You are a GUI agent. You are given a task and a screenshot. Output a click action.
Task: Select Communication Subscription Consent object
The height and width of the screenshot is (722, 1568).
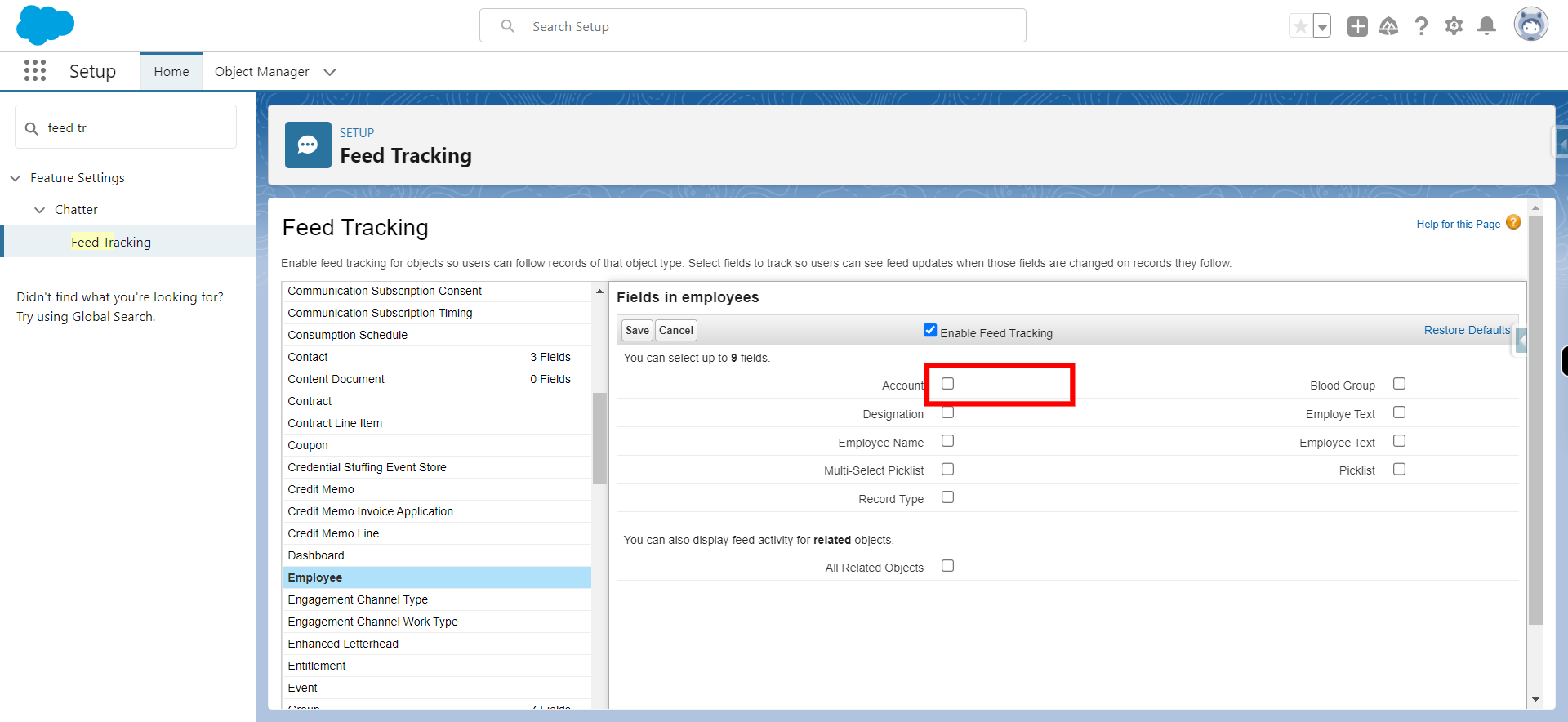click(437, 291)
